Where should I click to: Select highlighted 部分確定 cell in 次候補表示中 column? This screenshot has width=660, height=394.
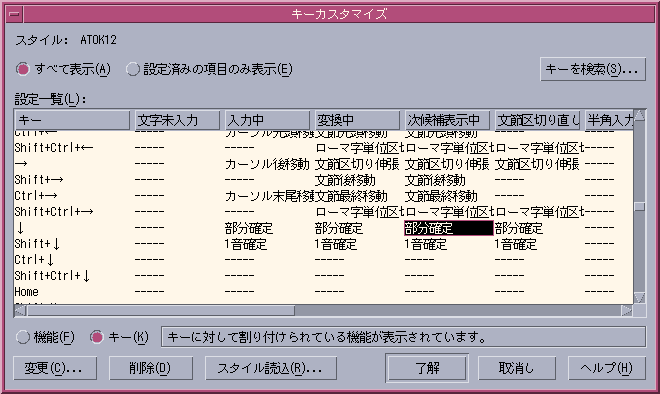point(449,228)
